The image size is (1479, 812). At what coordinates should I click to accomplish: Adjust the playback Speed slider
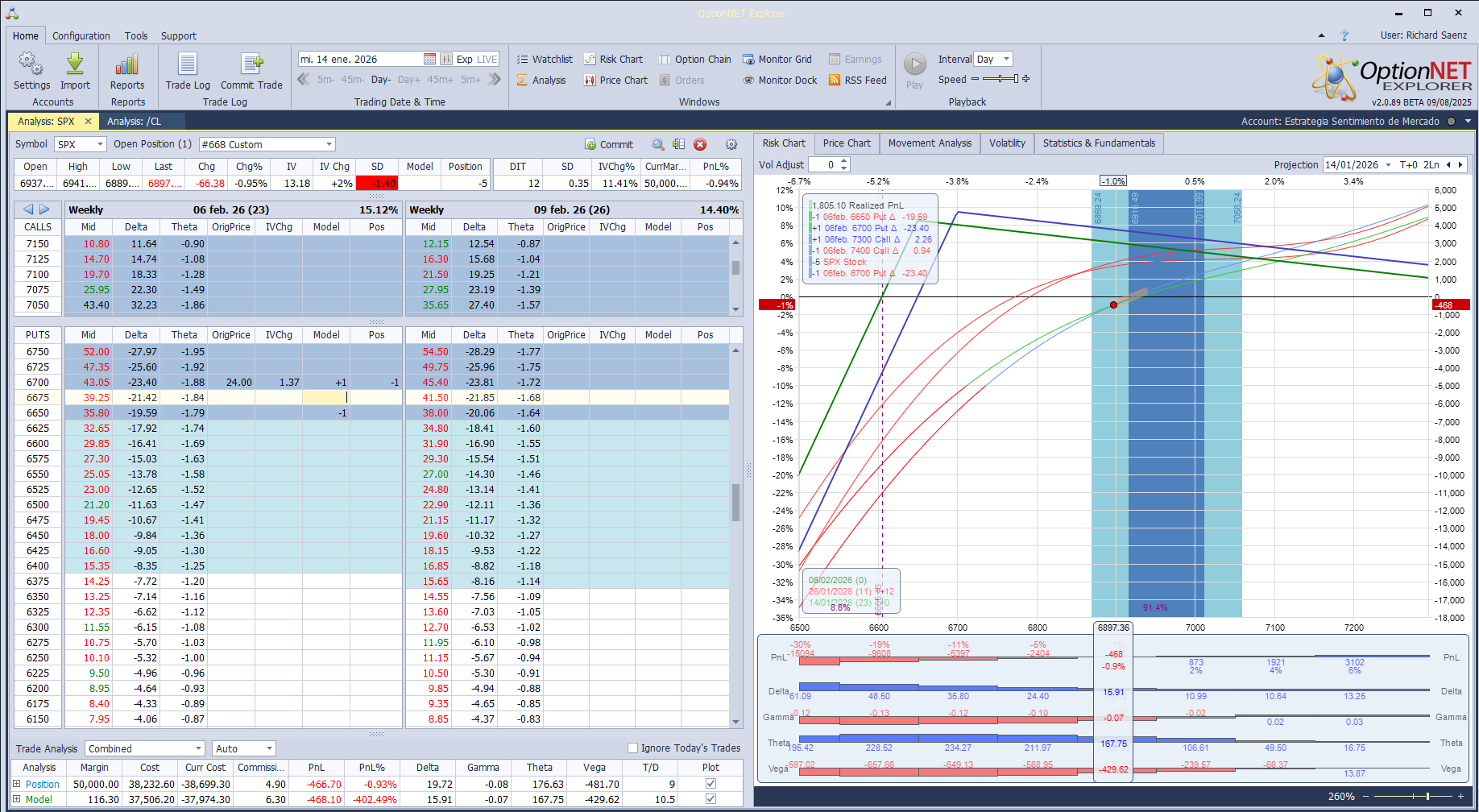coord(999,79)
